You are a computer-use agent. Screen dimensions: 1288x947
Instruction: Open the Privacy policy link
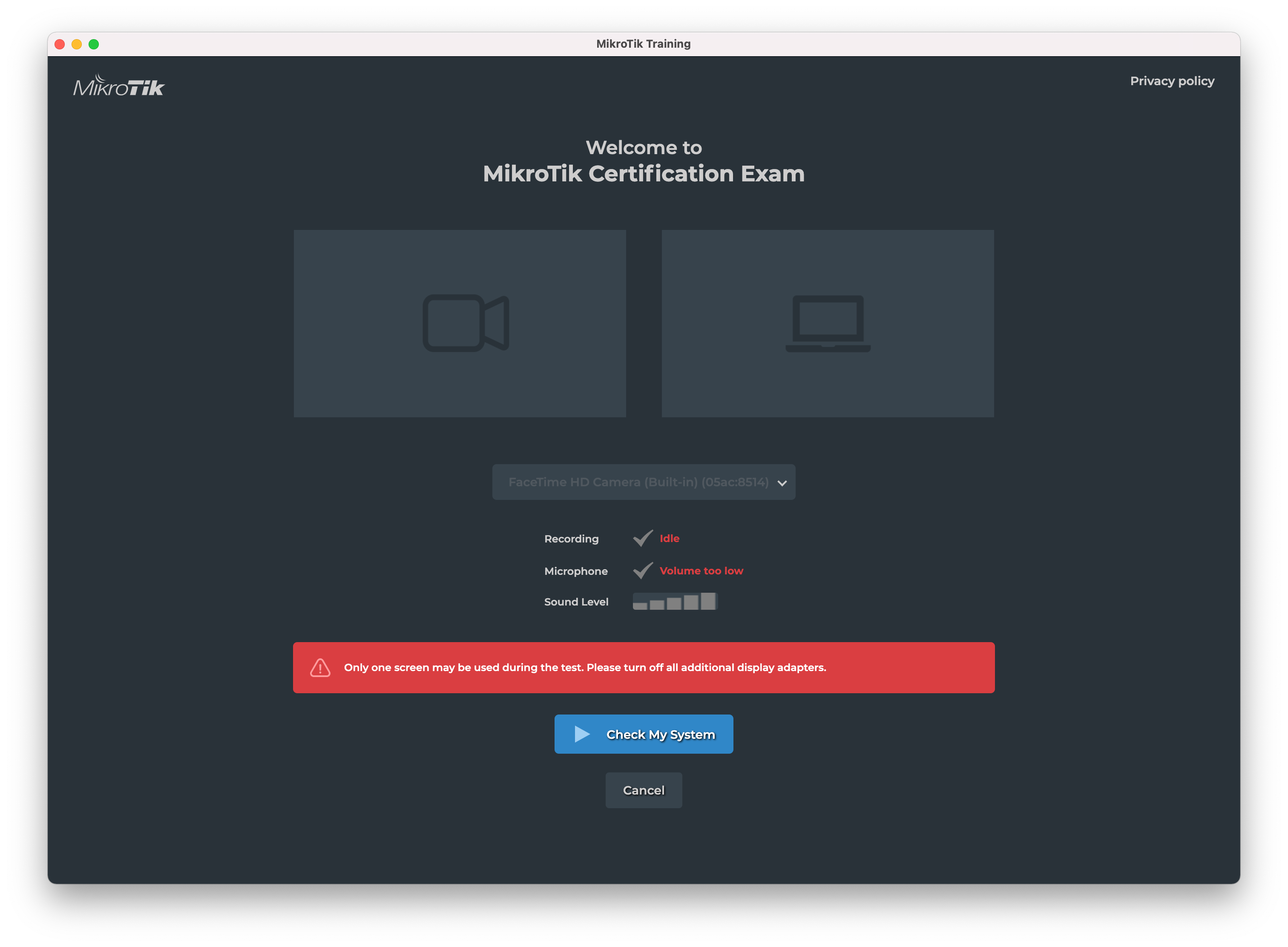click(1172, 81)
